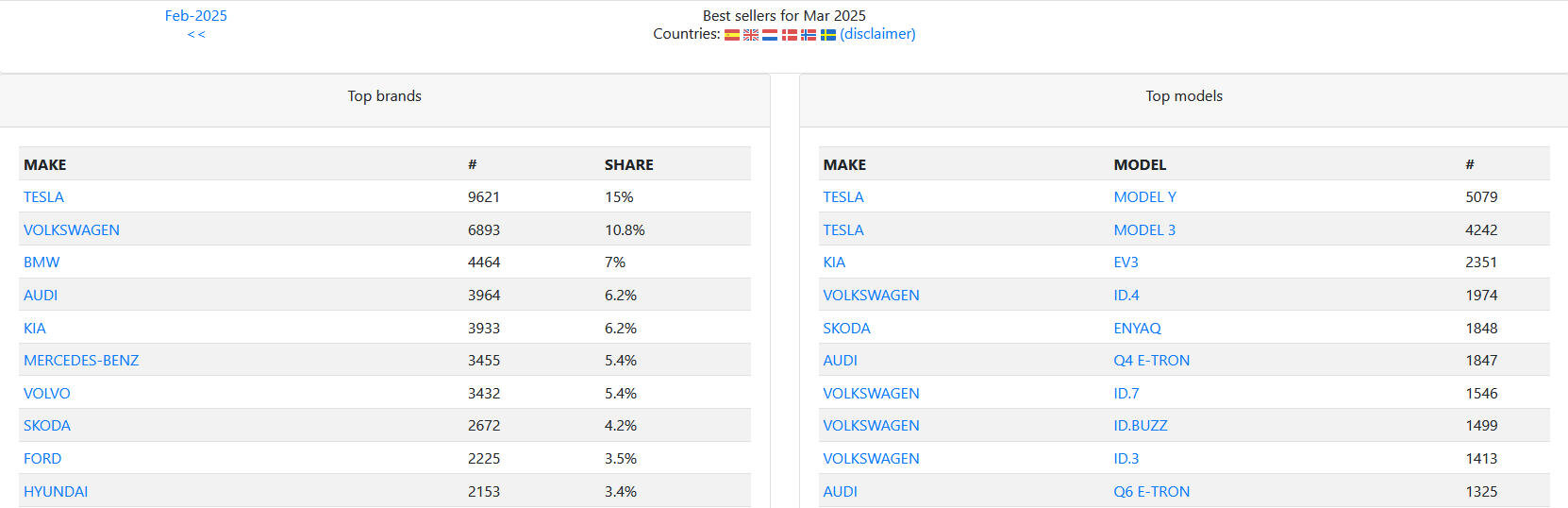
Task: Click the << previous month arrows
Action: [195, 34]
